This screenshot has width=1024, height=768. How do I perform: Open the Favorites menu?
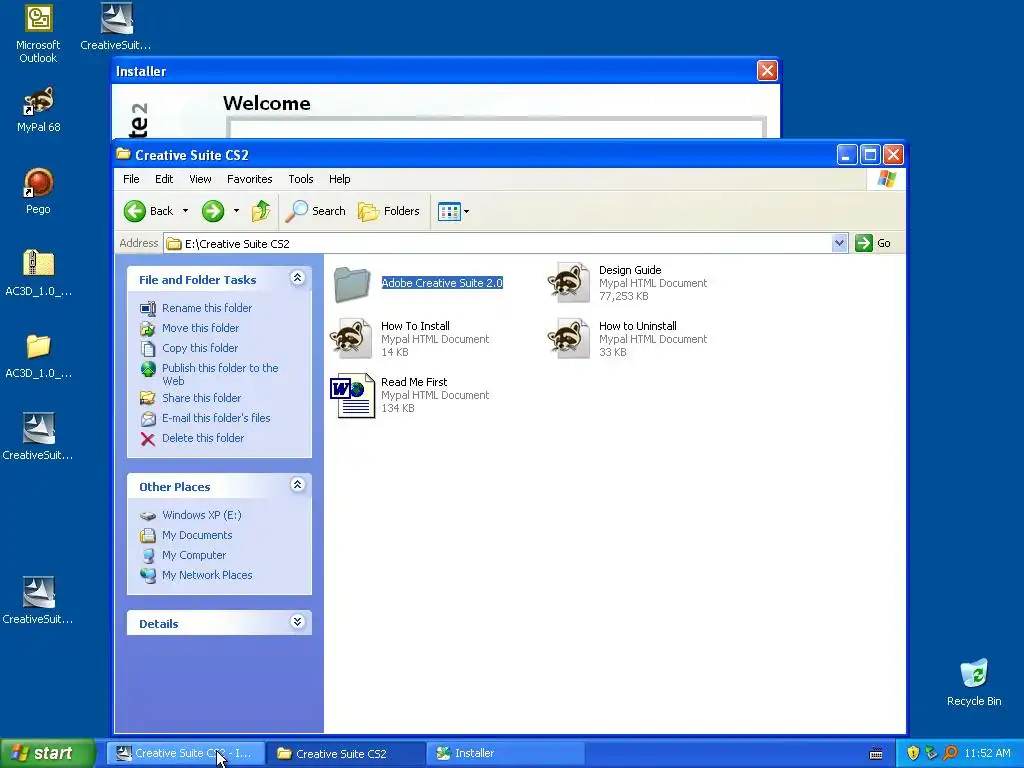pyautogui.click(x=249, y=179)
